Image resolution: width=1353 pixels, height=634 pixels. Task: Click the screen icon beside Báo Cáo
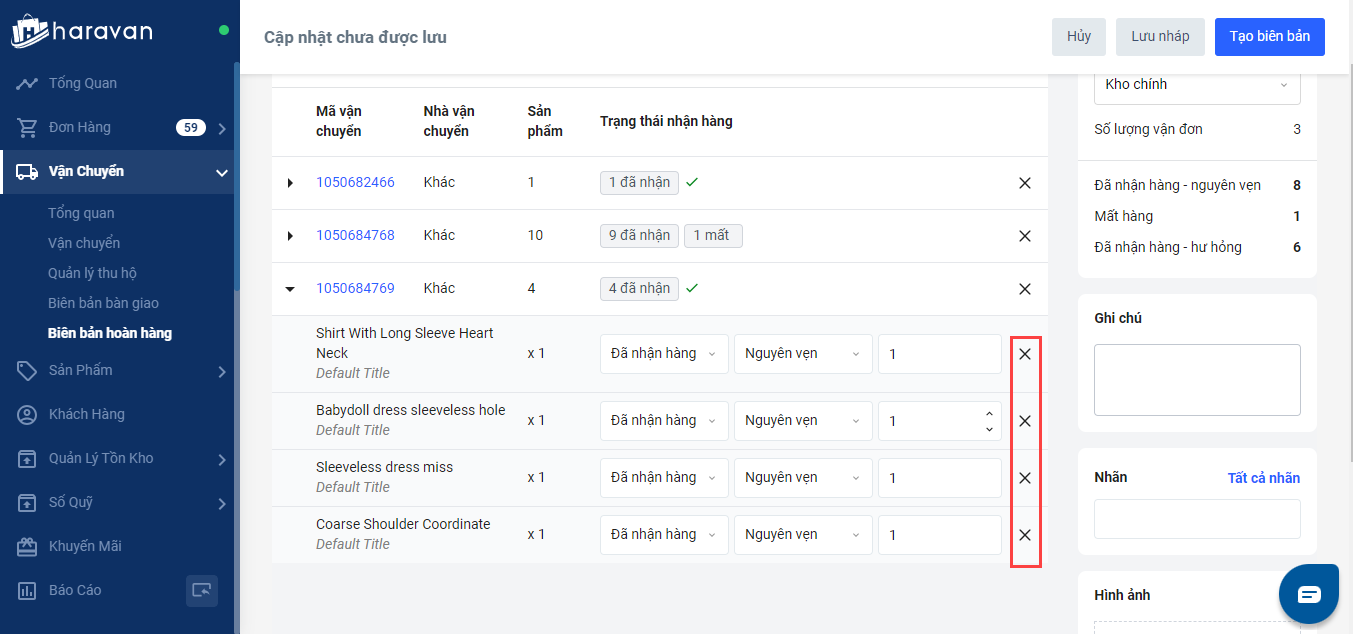(201, 590)
